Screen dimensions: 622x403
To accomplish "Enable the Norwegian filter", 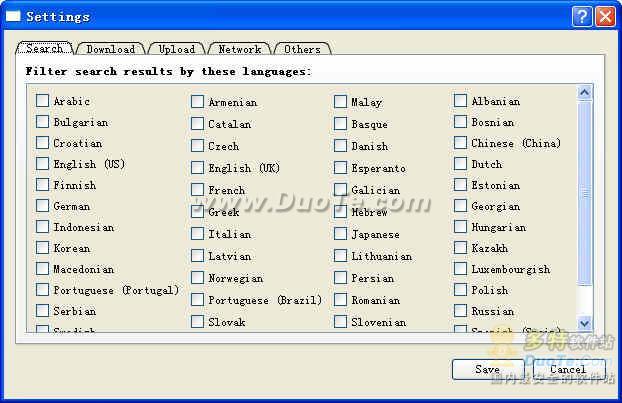I will 198,278.
